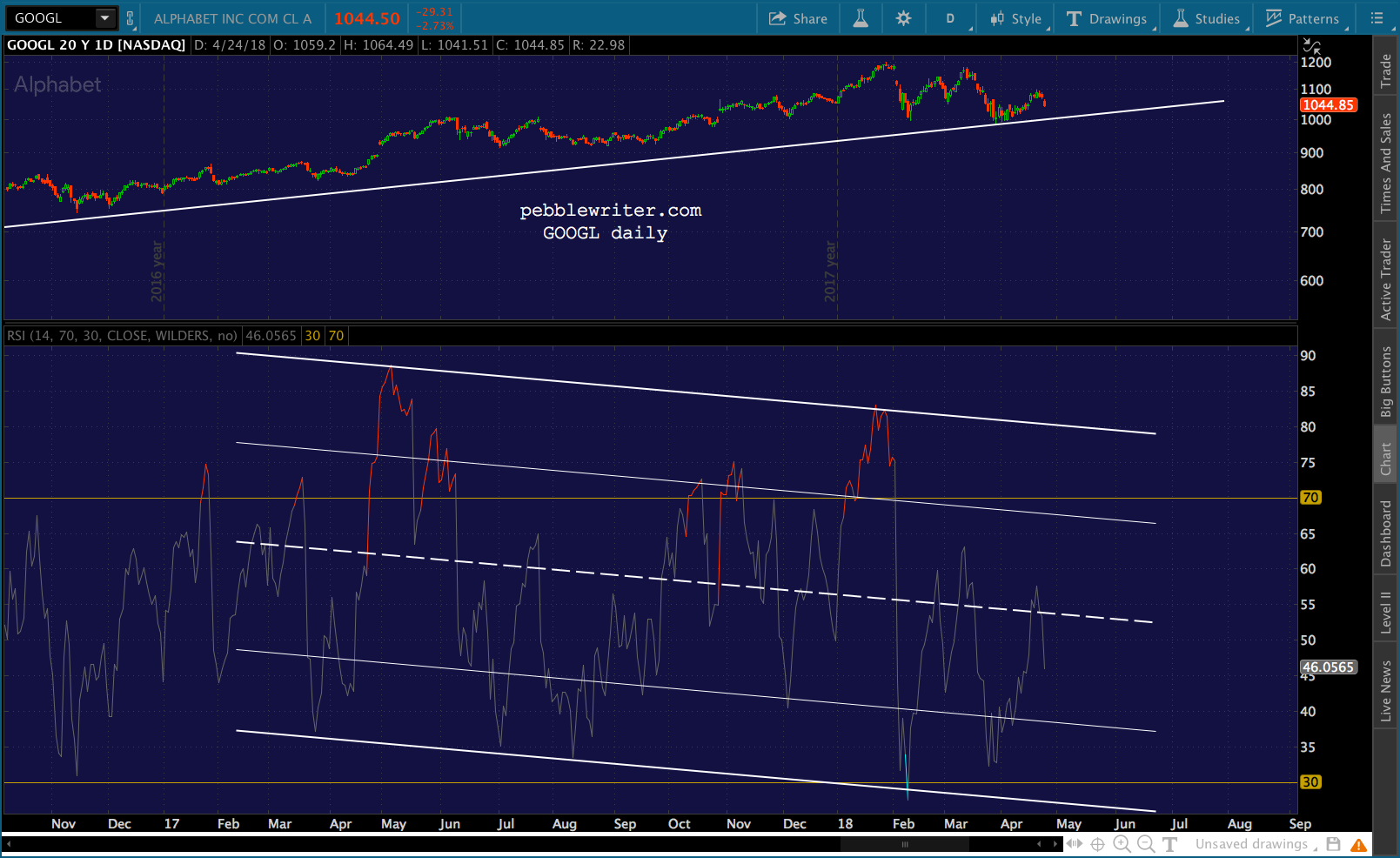1400x858 pixels.
Task: Open Edit Studies via the flask icon
Action: coord(861,18)
